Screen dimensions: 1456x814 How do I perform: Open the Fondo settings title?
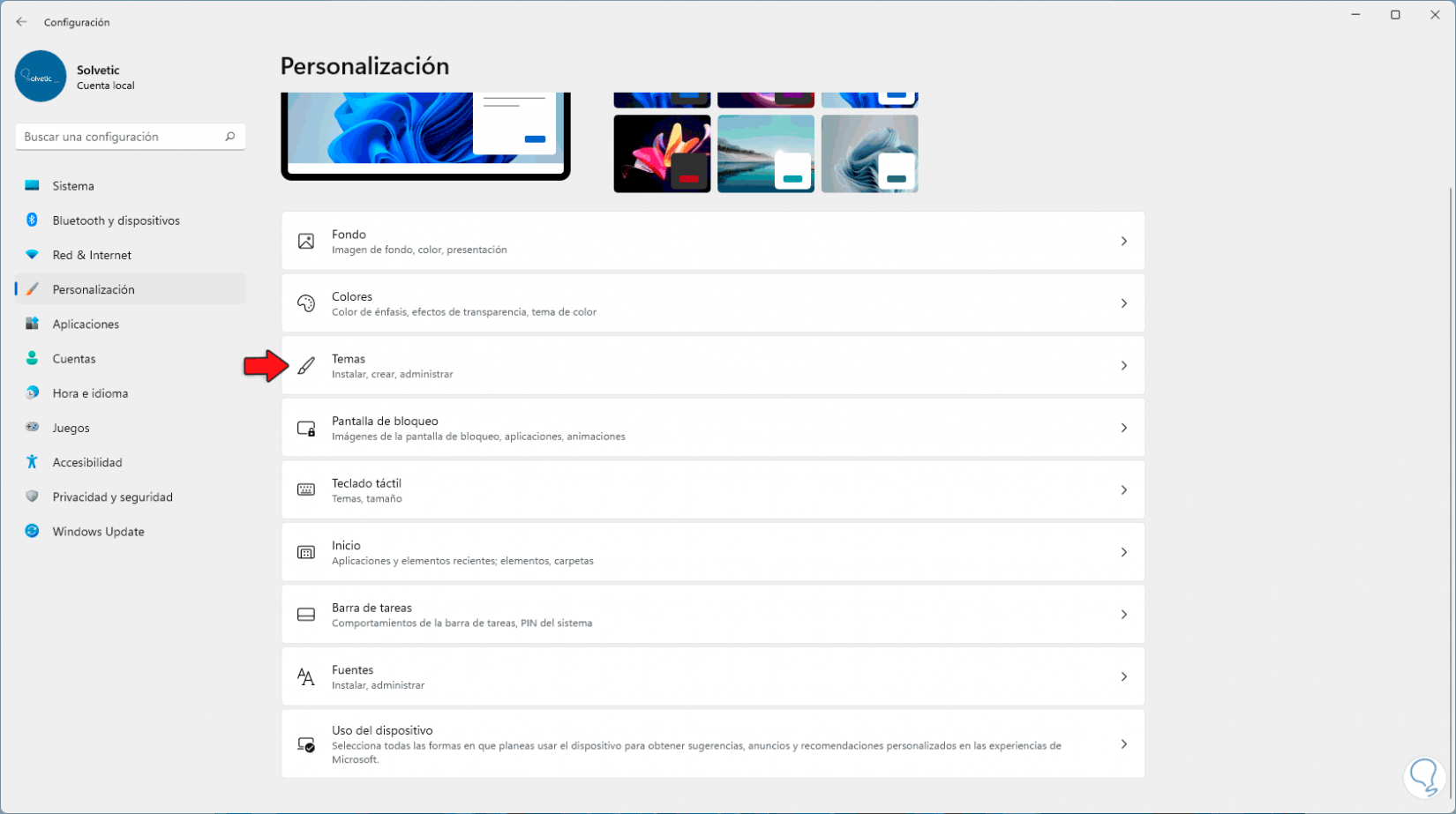point(349,235)
